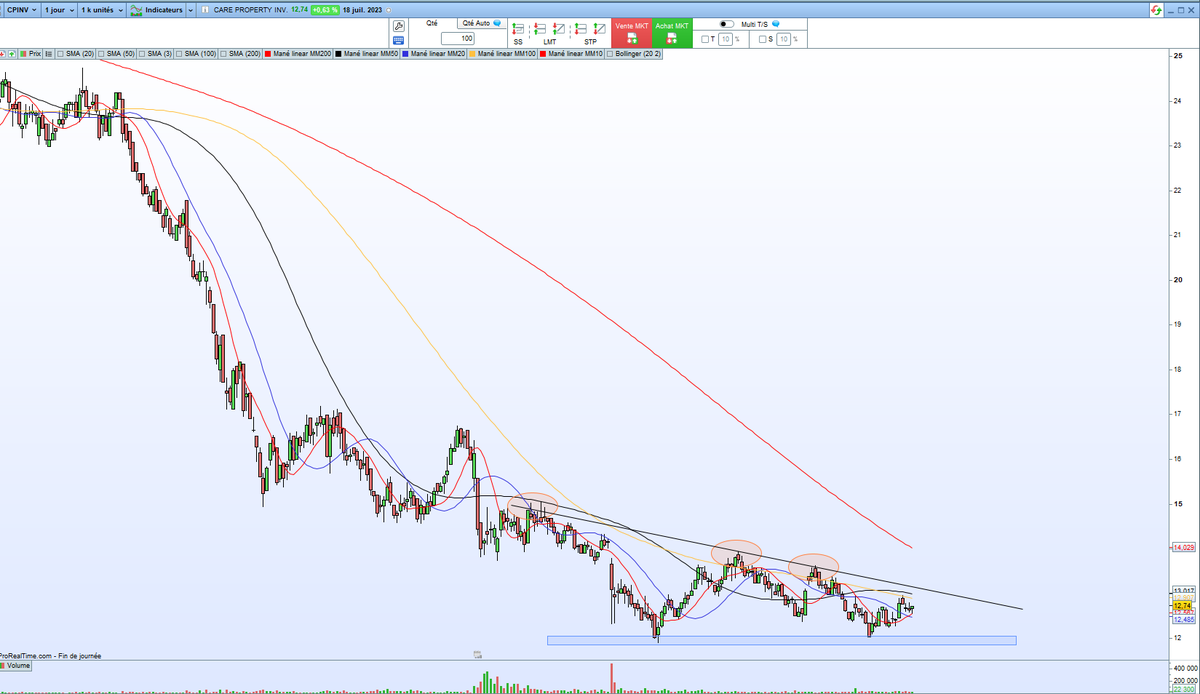
Task: Click the keyboard icon under the wrench
Action: pyautogui.click(x=398, y=41)
